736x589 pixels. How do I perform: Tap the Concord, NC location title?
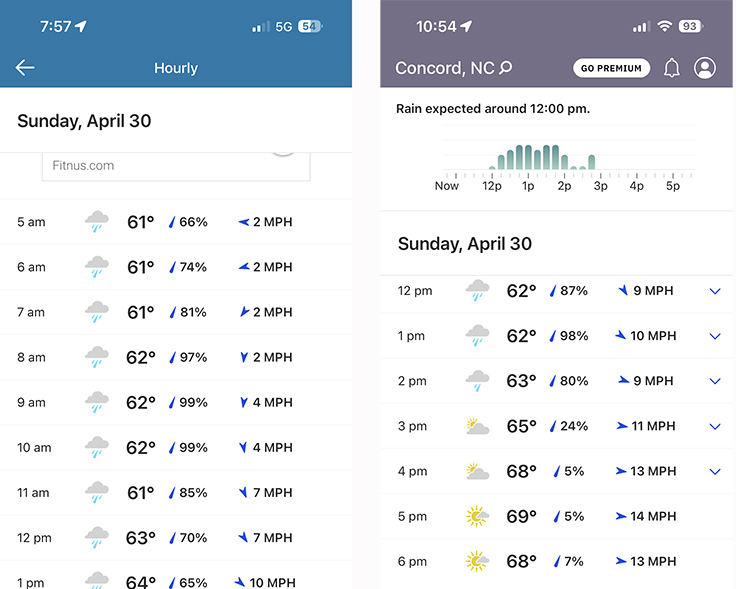pyautogui.click(x=444, y=68)
